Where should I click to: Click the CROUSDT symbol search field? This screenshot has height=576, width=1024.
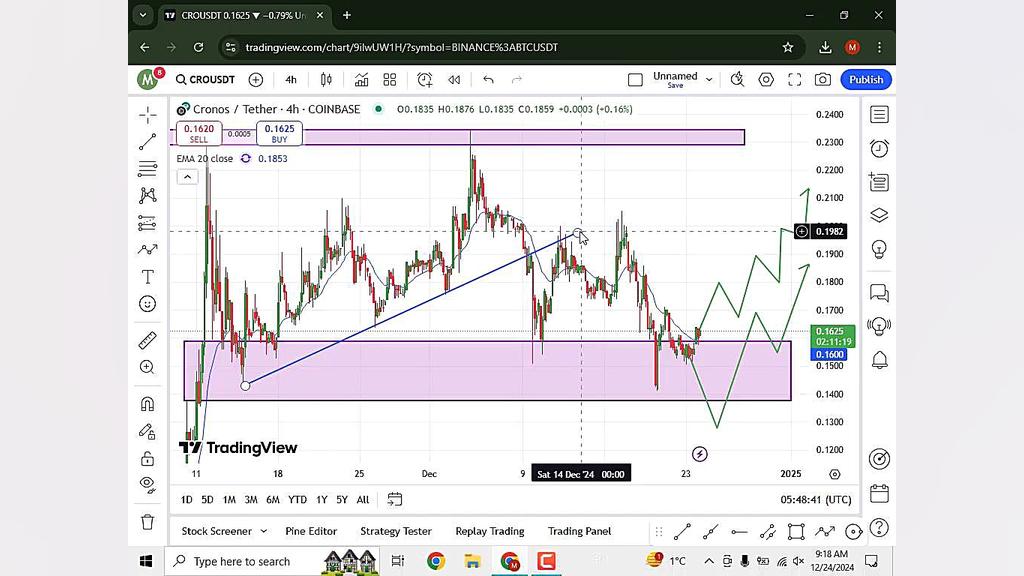206,80
